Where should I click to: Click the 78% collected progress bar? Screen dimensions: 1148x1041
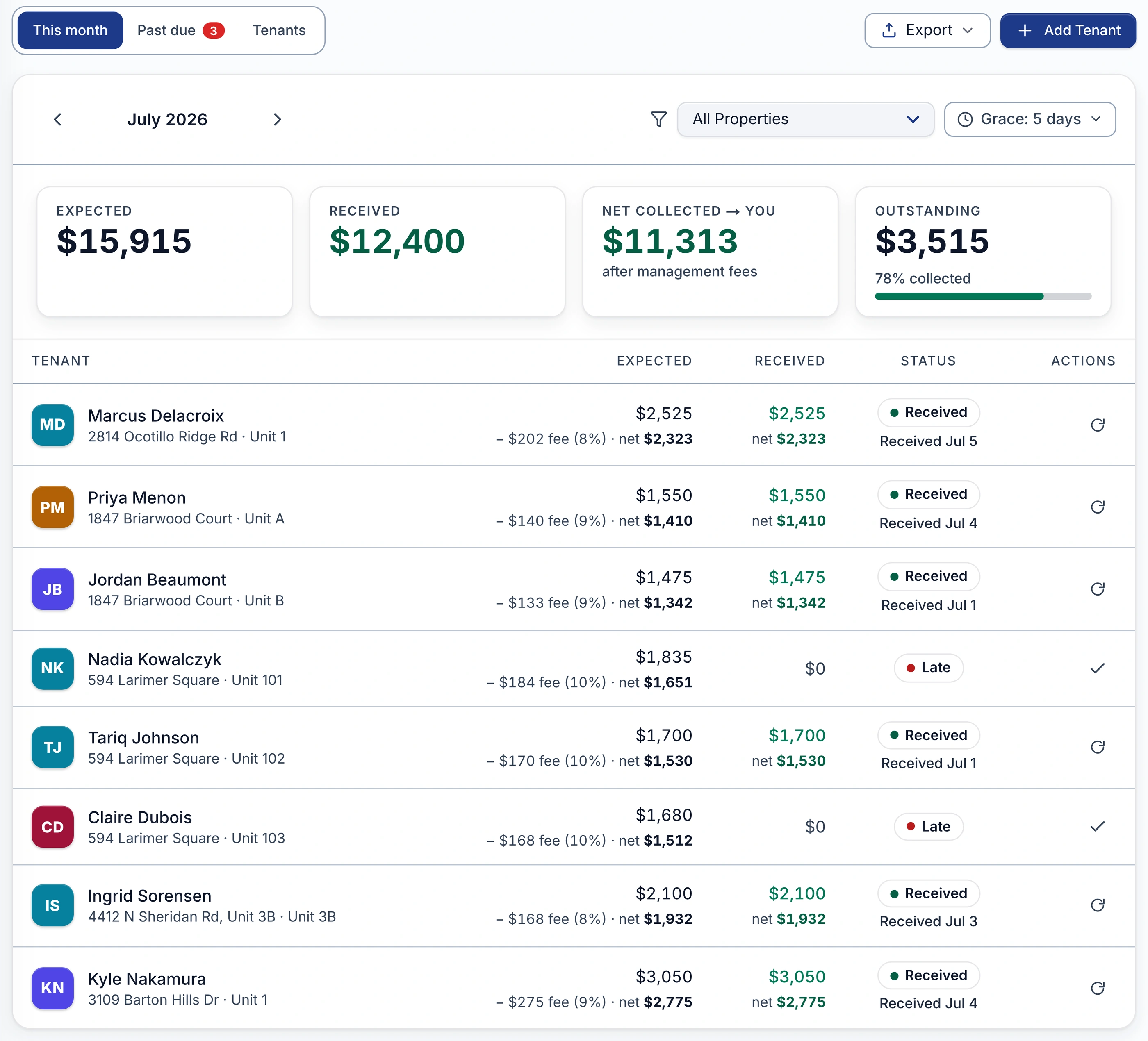(983, 296)
